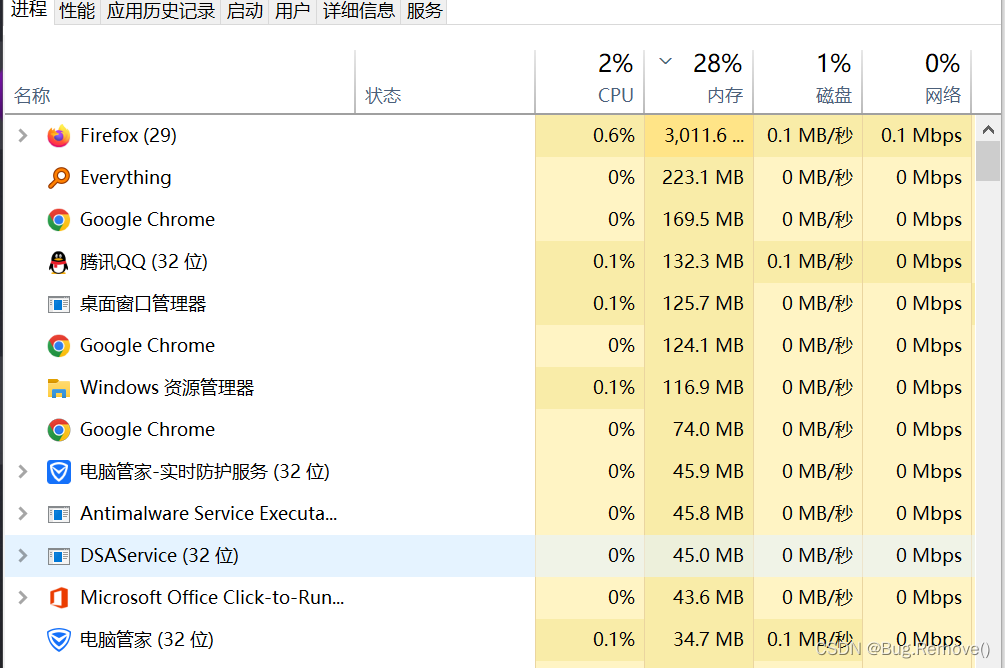Click the sort arrow on 内存 column
Viewport: 1005px width, 668px height.
pos(666,61)
